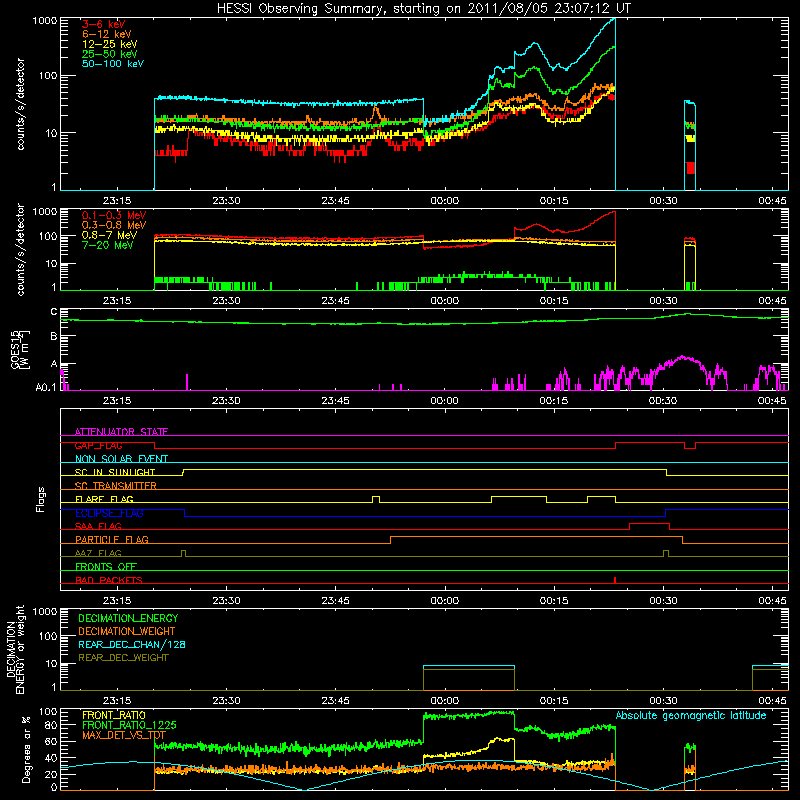Click the short FLARE_FLAG pulse near 23:50
800x800 pixels.
click(x=376, y=499)
